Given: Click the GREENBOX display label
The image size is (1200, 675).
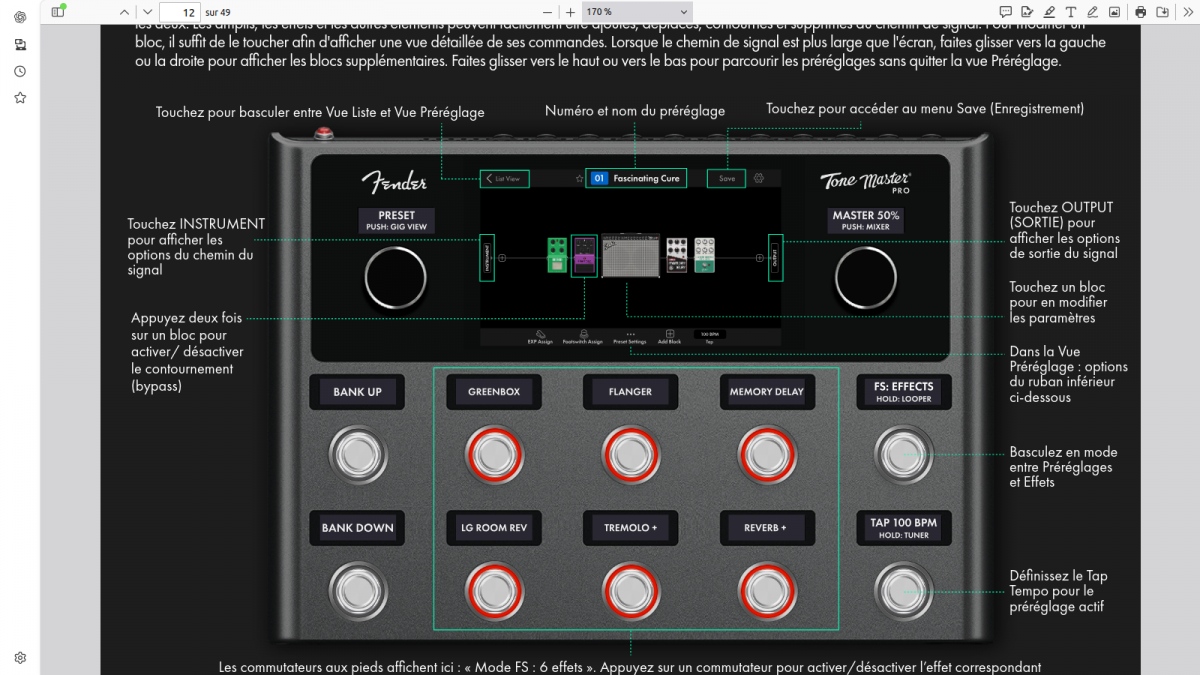Looking at the screenshot, I should (x=494, y=392).
